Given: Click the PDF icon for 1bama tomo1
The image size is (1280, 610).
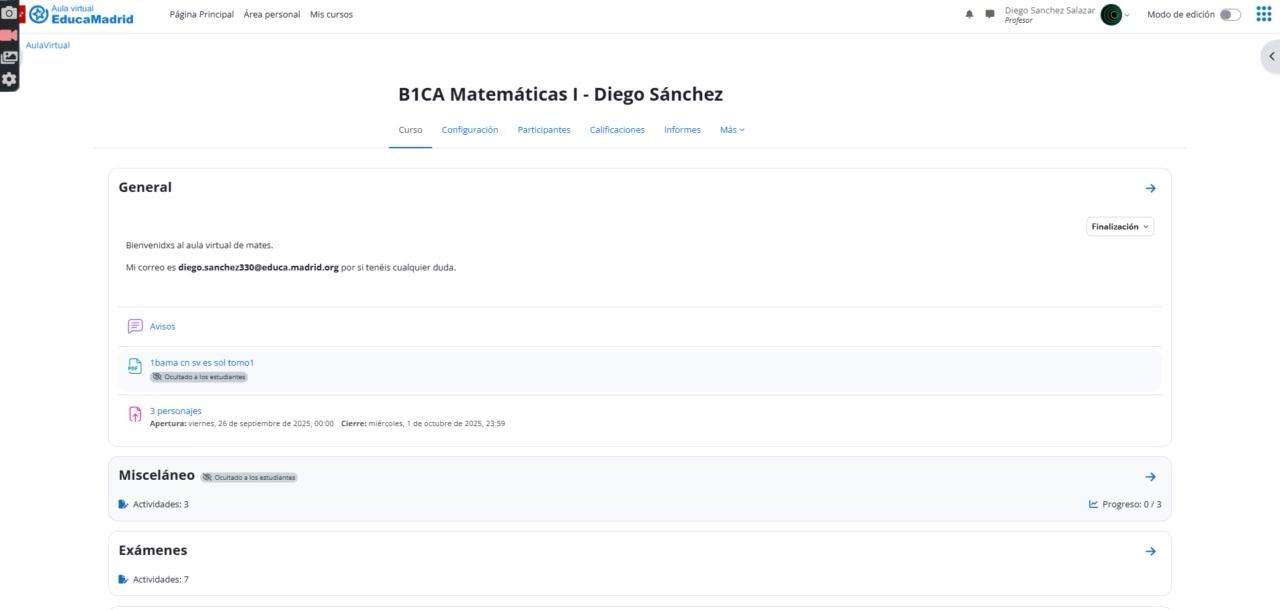Looking at the screenshot, I should click(x=135, y=367).
